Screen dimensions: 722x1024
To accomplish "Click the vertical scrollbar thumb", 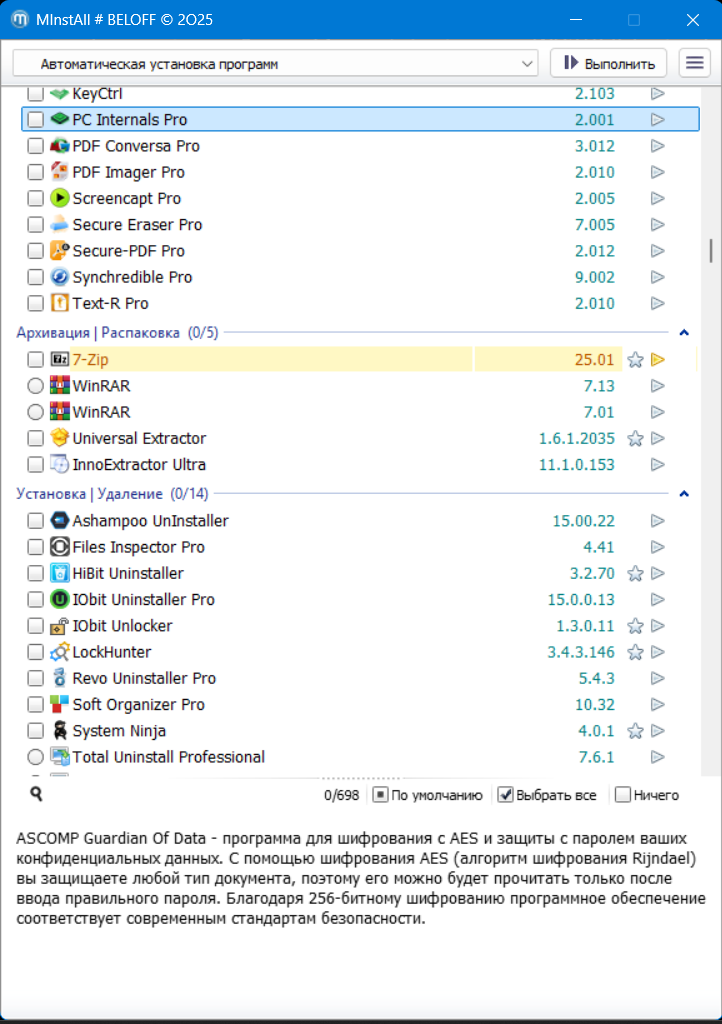I will point(711,250).
